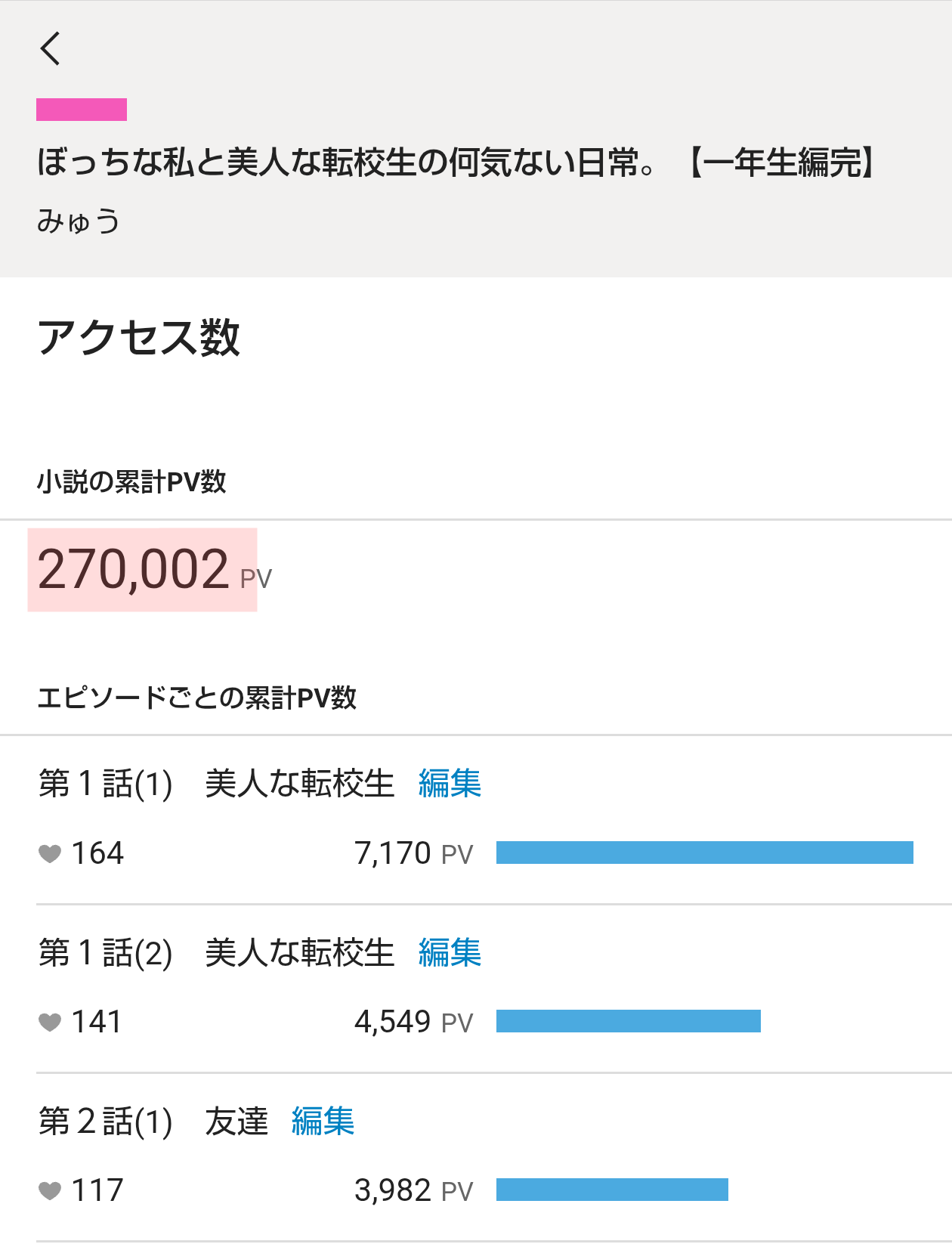The width and height of the screenshot is (952, 1244).
Task: Click 編集 link for 第2話(1) 友達
Action: coord(323,1121)
